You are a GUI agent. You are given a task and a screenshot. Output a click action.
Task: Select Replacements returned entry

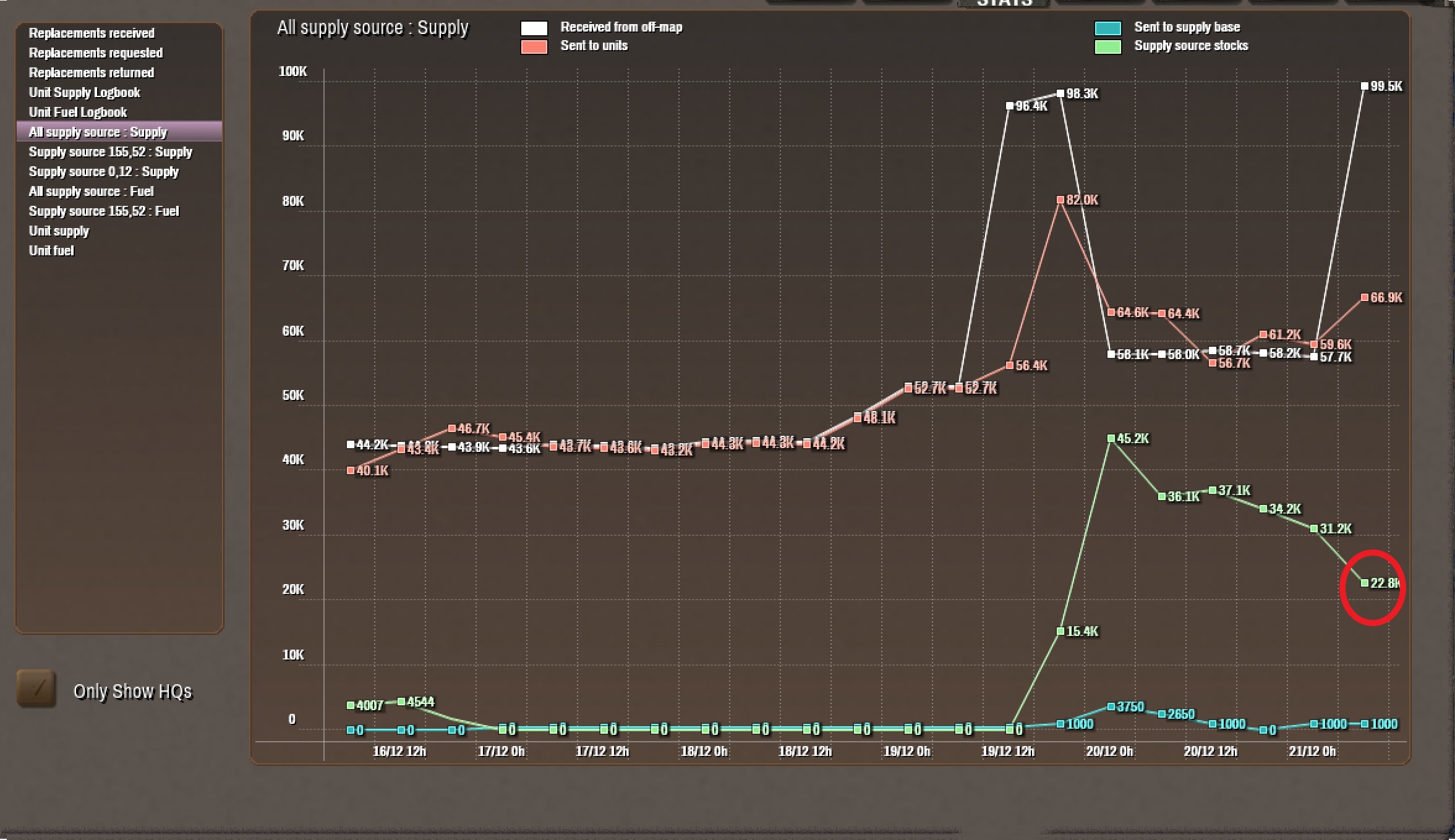click(x=91, y=73)
